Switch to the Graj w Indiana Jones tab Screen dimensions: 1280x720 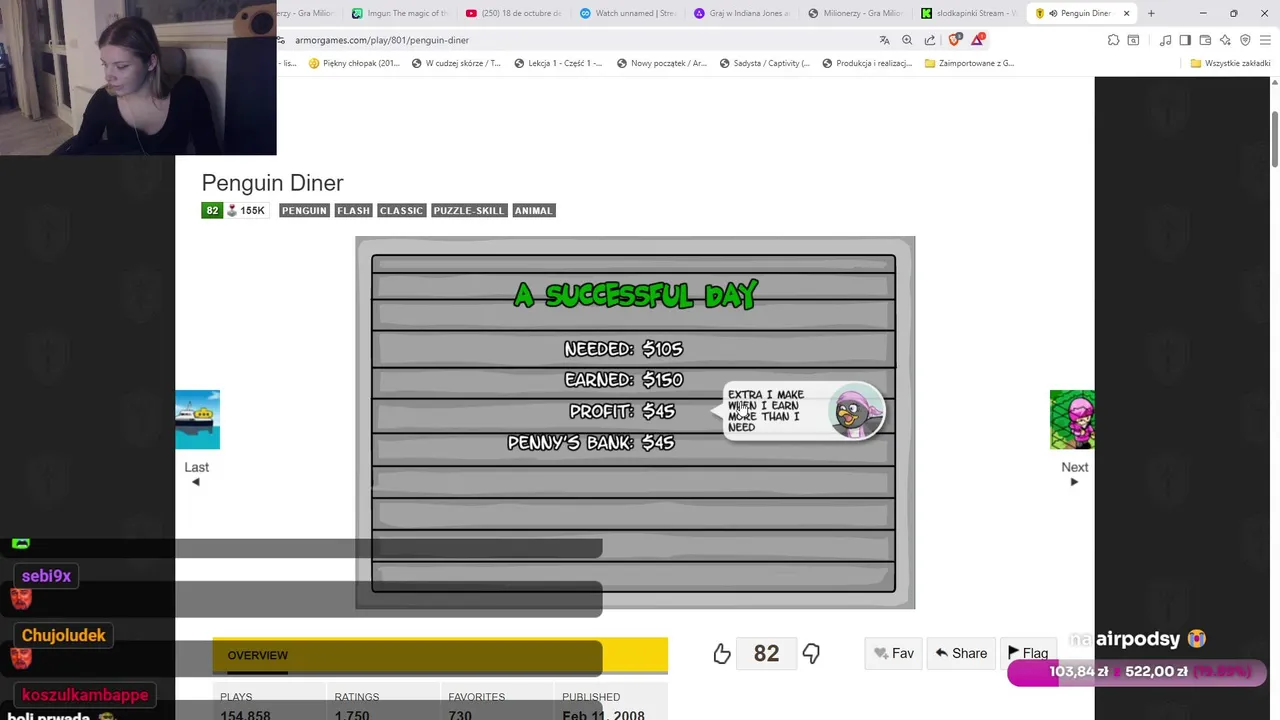point(743,13)
